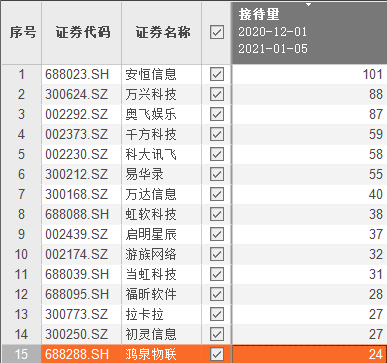Toggle checkbox in 鸿泉物联 row
This screenshot has height=363, width=387.
coord(217,354)
